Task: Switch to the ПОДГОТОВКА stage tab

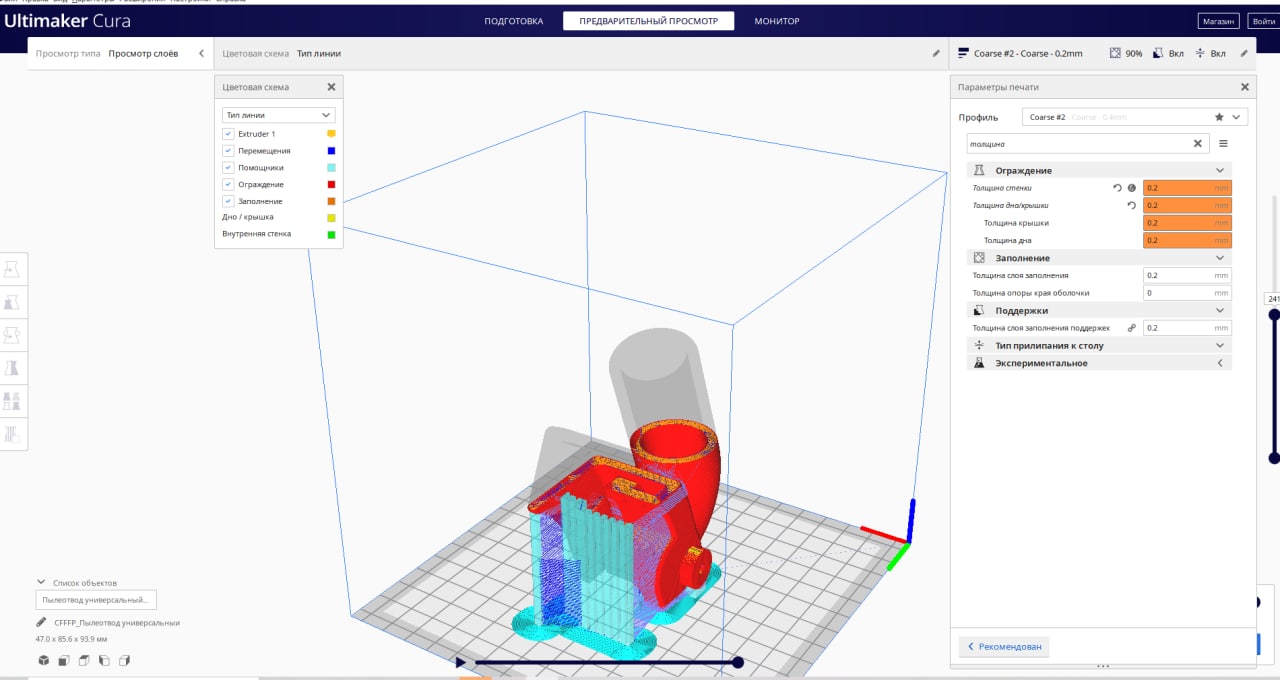Action: 514,21
